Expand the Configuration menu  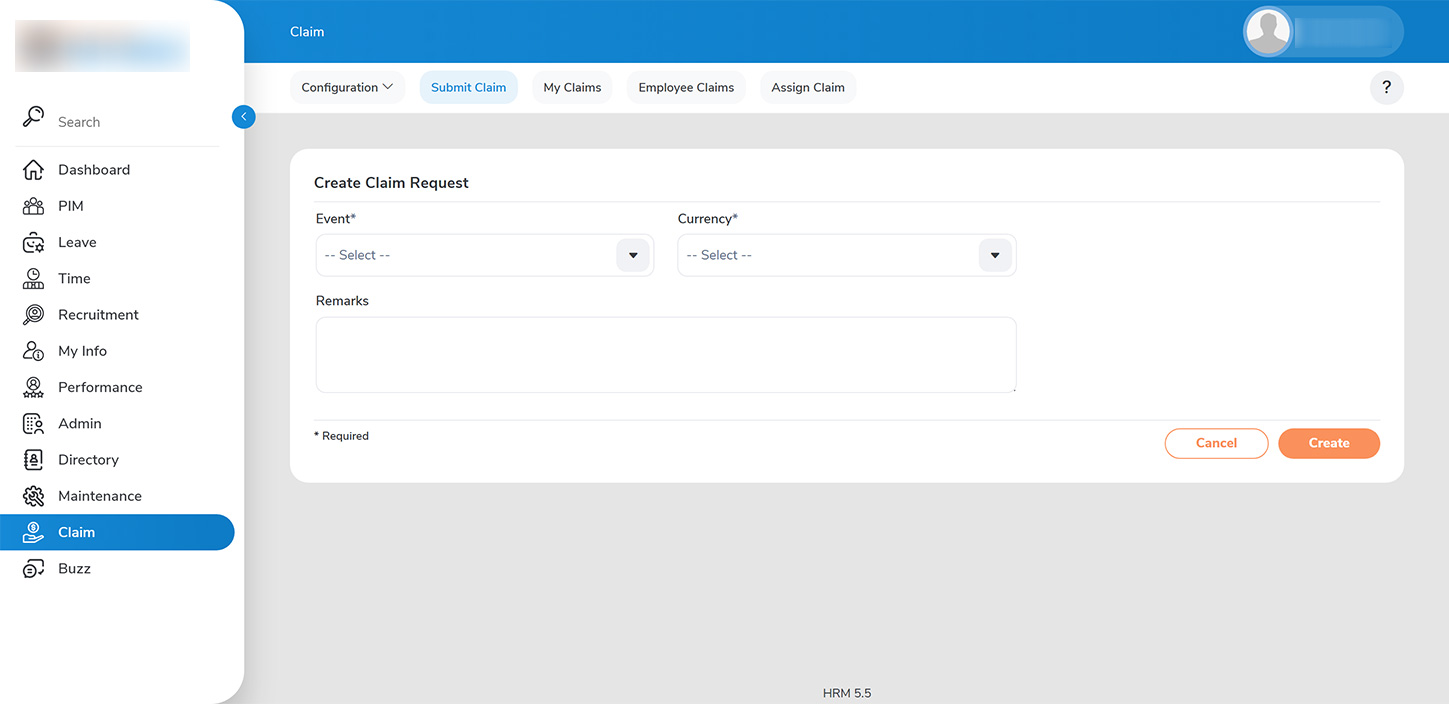click(347, 88)
